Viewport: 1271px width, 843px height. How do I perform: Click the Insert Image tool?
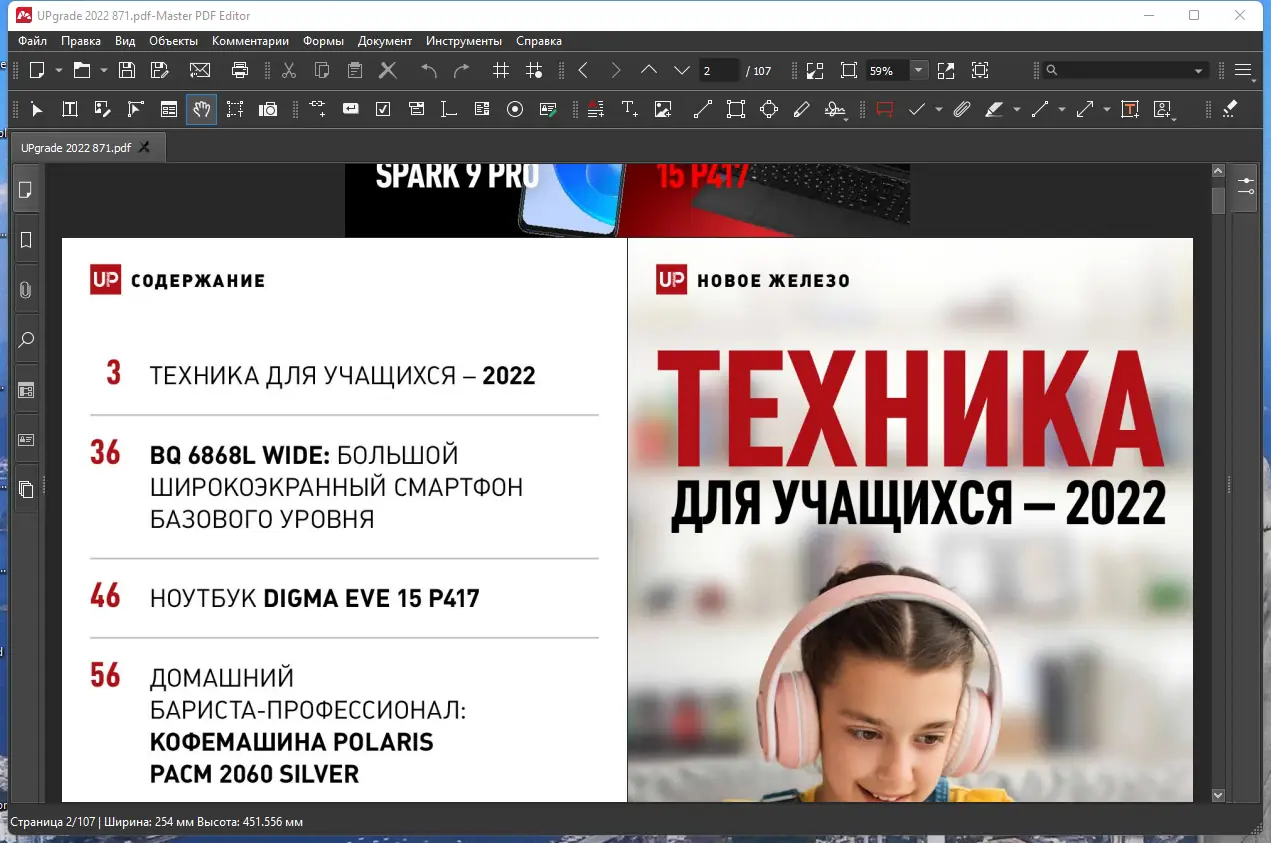[662, 110]
